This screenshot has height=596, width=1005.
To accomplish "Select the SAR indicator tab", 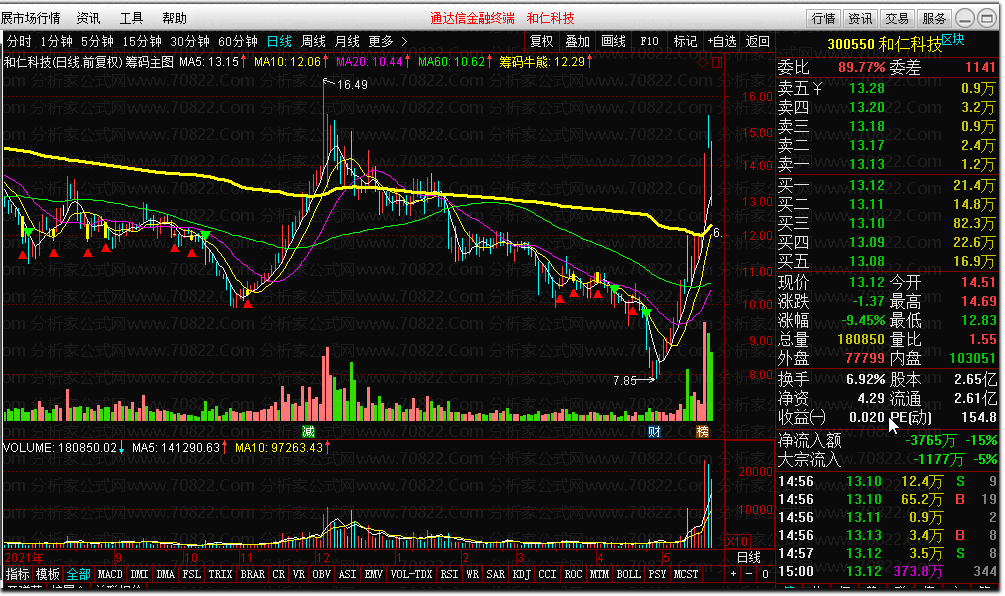I will 495,574.
